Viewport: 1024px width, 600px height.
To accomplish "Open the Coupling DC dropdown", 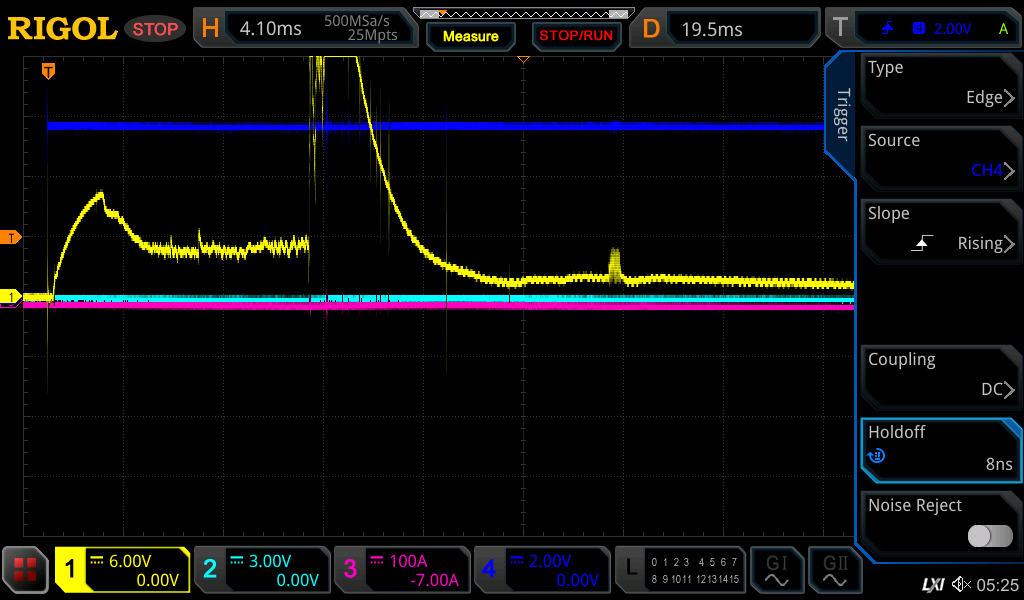I will tap(940, 375).
